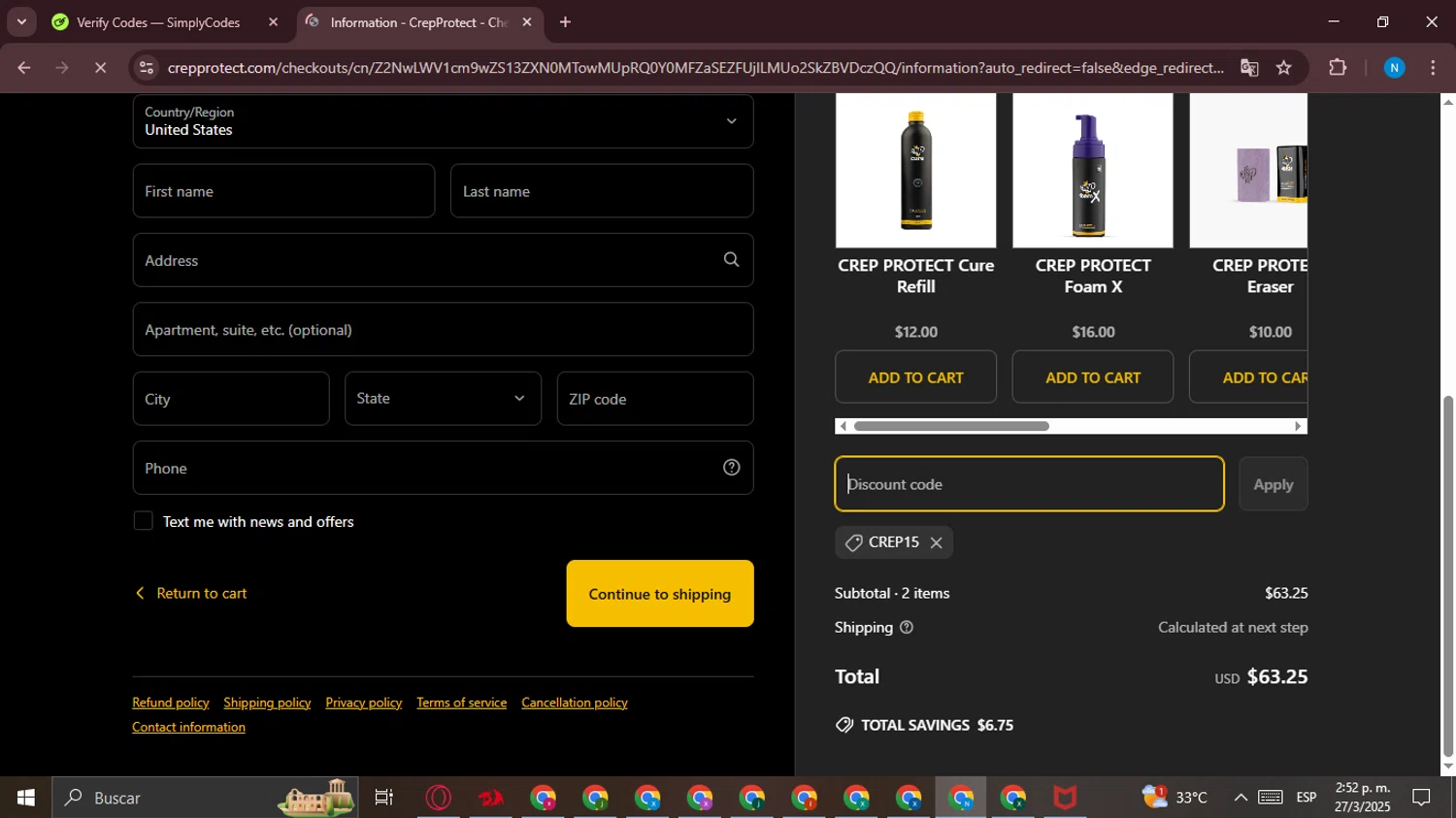Open the touch keyboard tray icon

1271,798
